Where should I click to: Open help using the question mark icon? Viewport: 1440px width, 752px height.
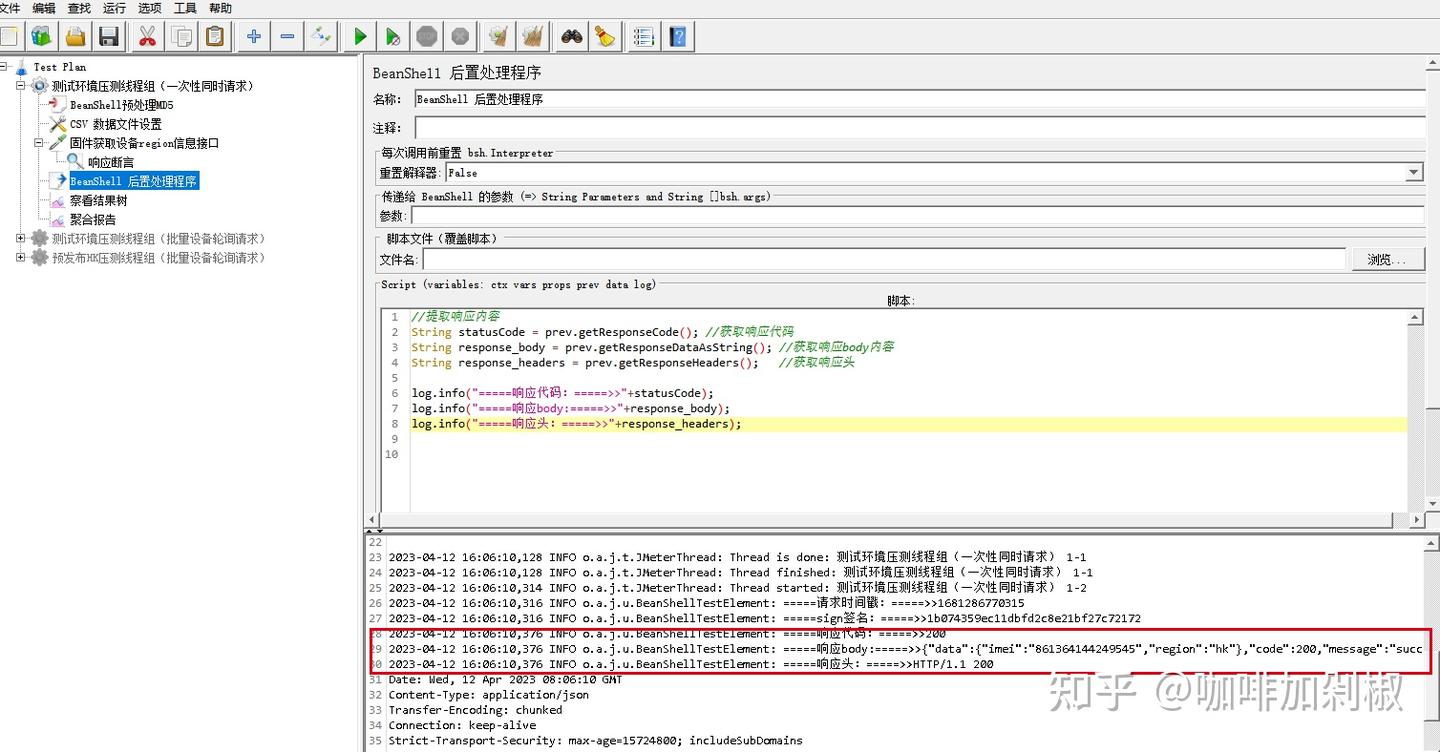tap(678, 35)
